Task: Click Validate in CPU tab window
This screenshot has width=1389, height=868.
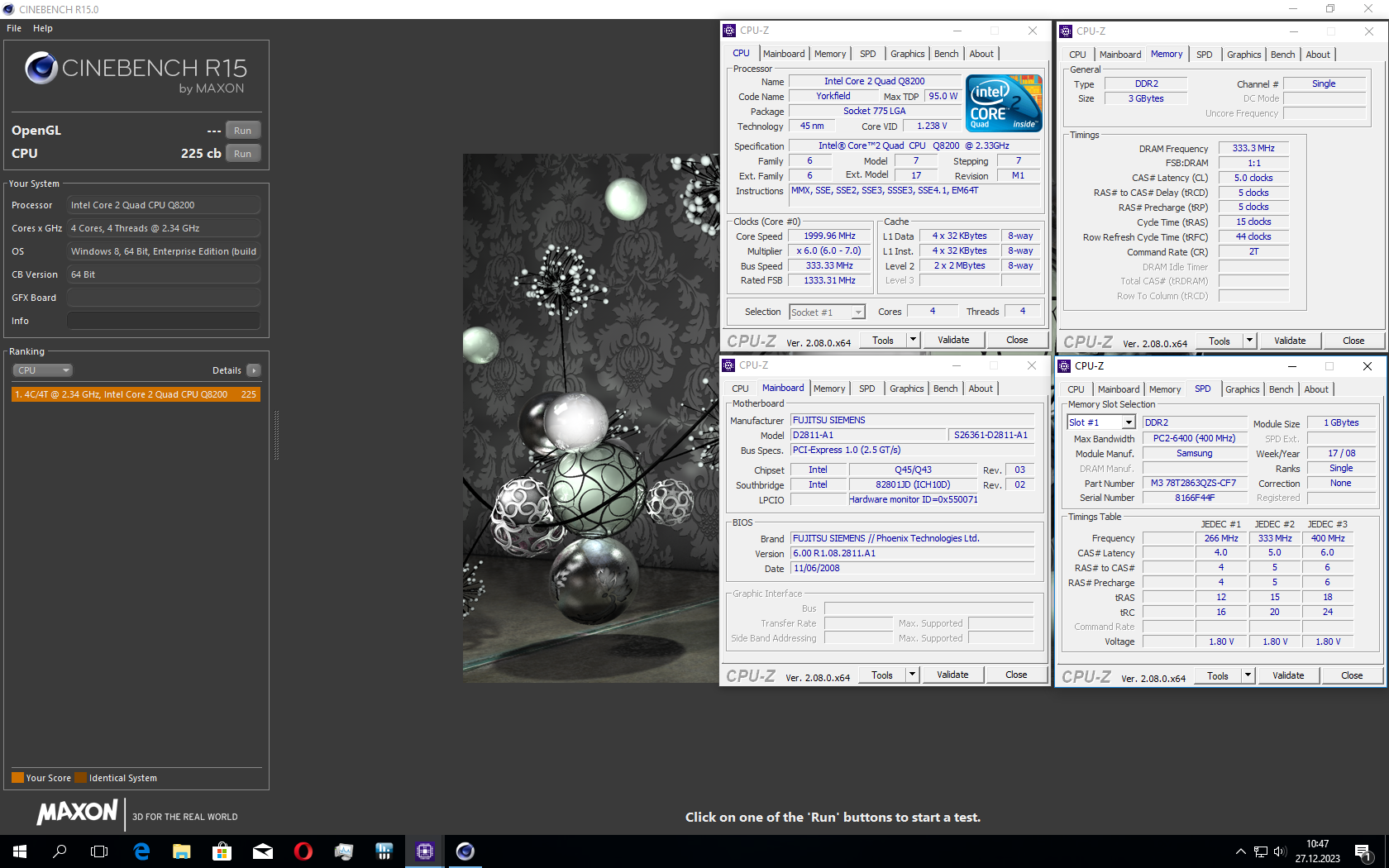Action: coord(953,340)
